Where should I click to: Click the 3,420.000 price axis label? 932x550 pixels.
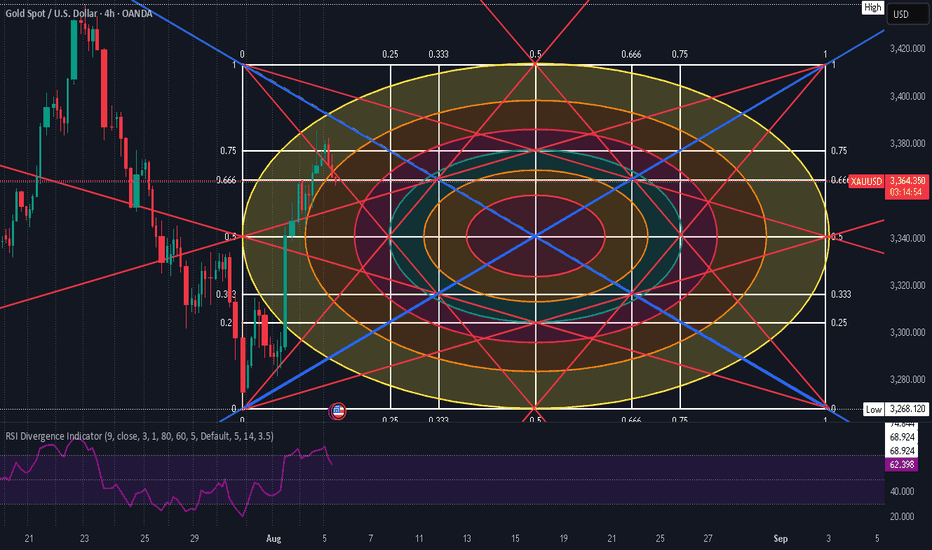(x=907, y=49)
